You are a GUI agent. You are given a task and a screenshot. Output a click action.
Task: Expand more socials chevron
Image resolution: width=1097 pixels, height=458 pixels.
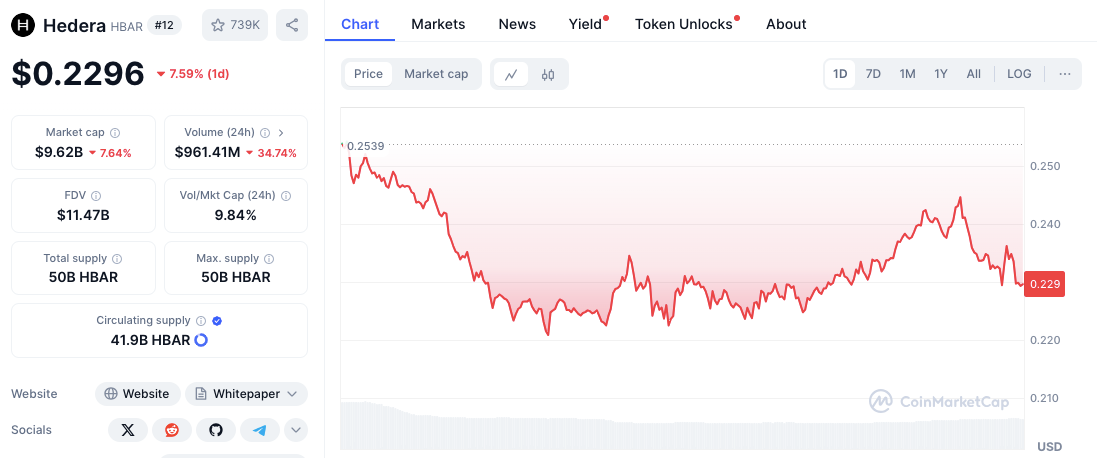point(296,430)
